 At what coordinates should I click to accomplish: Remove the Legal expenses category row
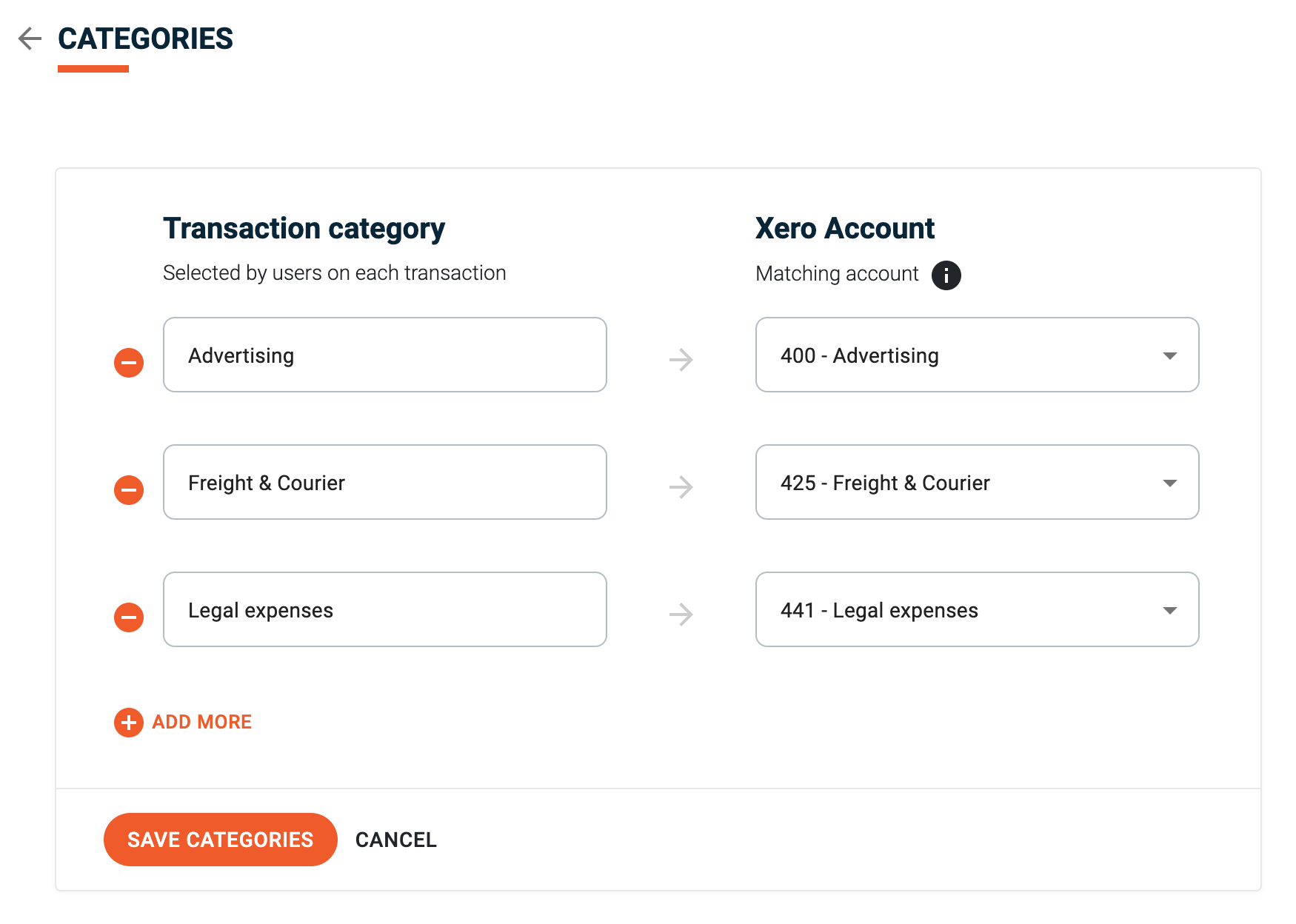pyautogui.click(x=128, y=617)
